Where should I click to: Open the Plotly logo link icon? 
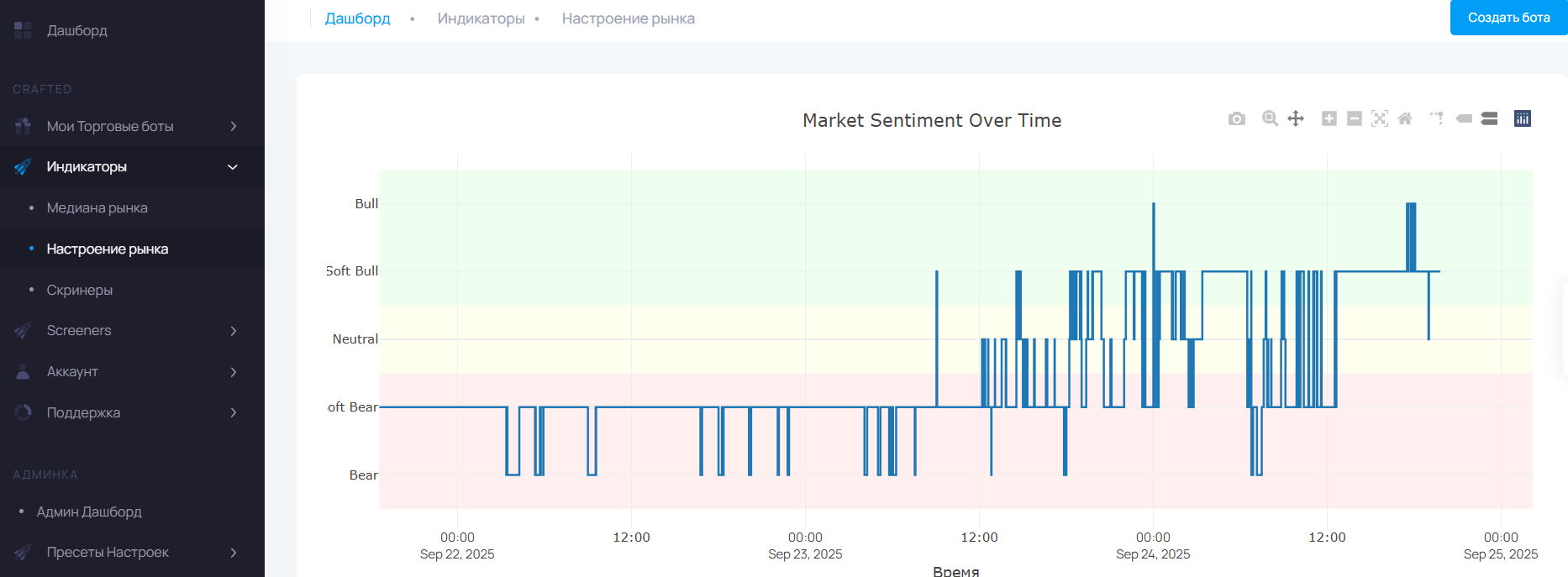(x=1522, y=119)
